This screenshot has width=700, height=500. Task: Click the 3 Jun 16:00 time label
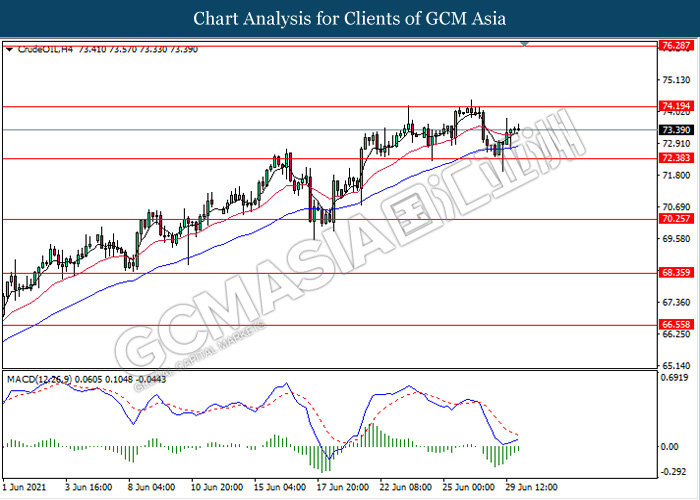(x=89, y=487)
